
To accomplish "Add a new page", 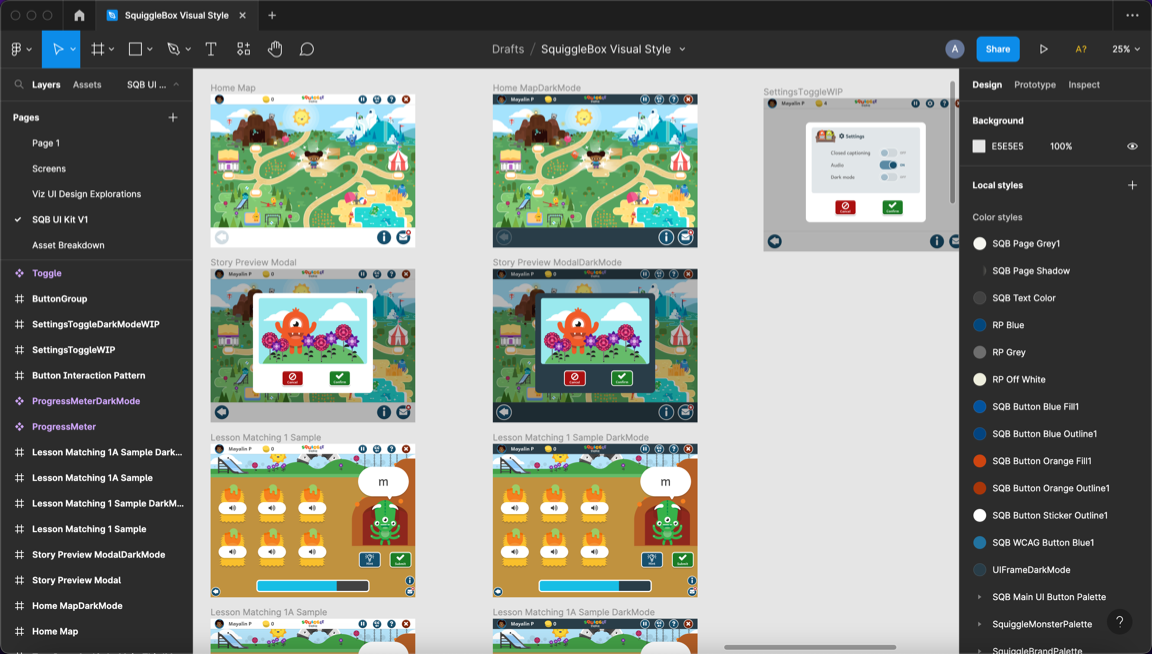I will tap(173, 118).
